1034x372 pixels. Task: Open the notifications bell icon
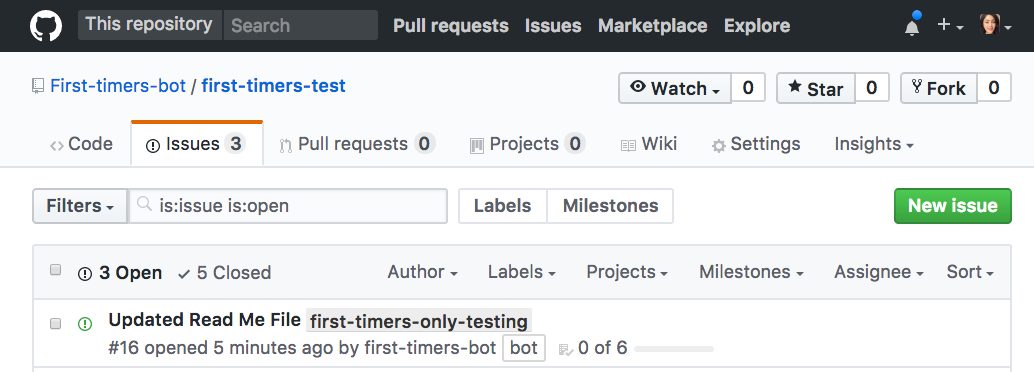click(x=912, y=26)
